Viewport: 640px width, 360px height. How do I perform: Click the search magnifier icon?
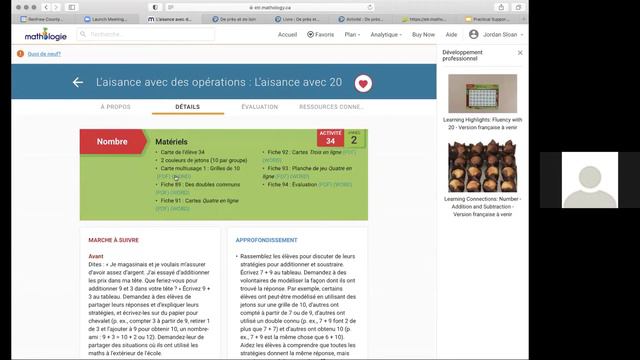(x=83, y=34)
